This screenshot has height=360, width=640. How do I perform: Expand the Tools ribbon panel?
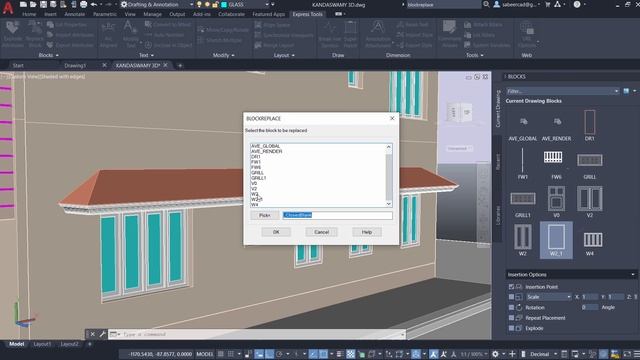click(x=475, y=55)
